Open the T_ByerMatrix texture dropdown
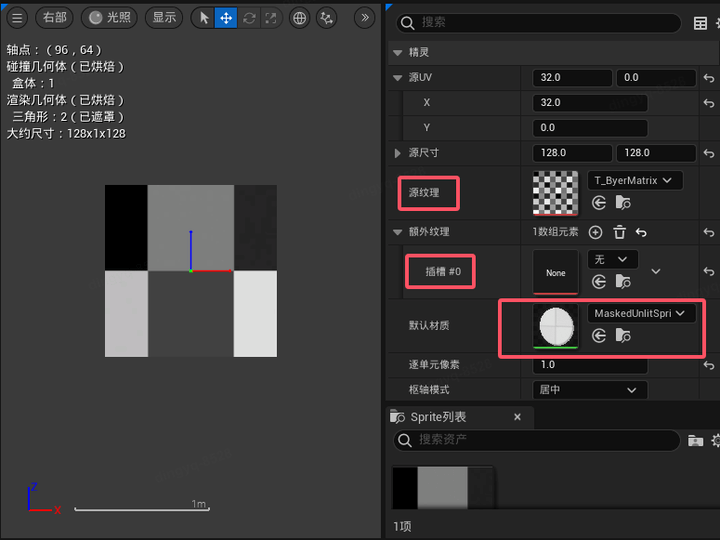The image size is (720, 540). pyautogui.click(x=635, y=180)
